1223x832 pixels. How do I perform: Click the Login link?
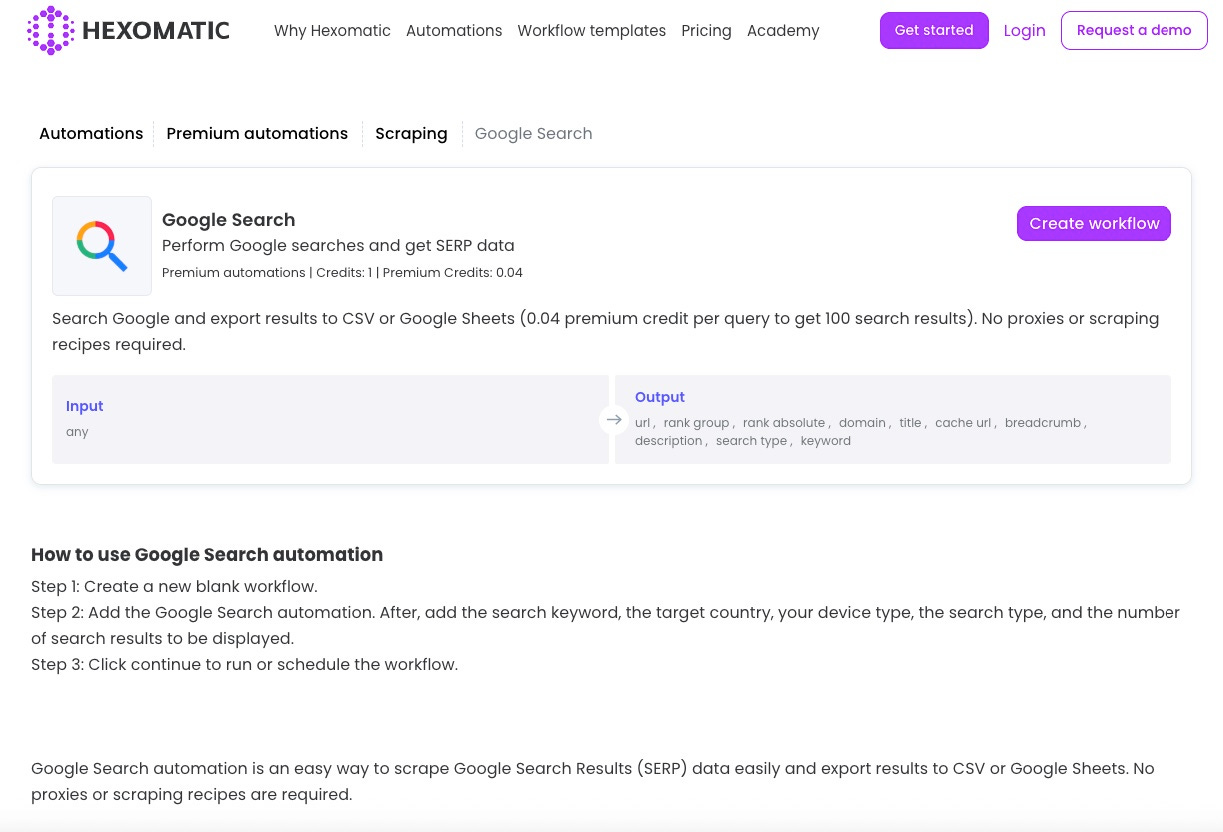[x=1024, y=31]
